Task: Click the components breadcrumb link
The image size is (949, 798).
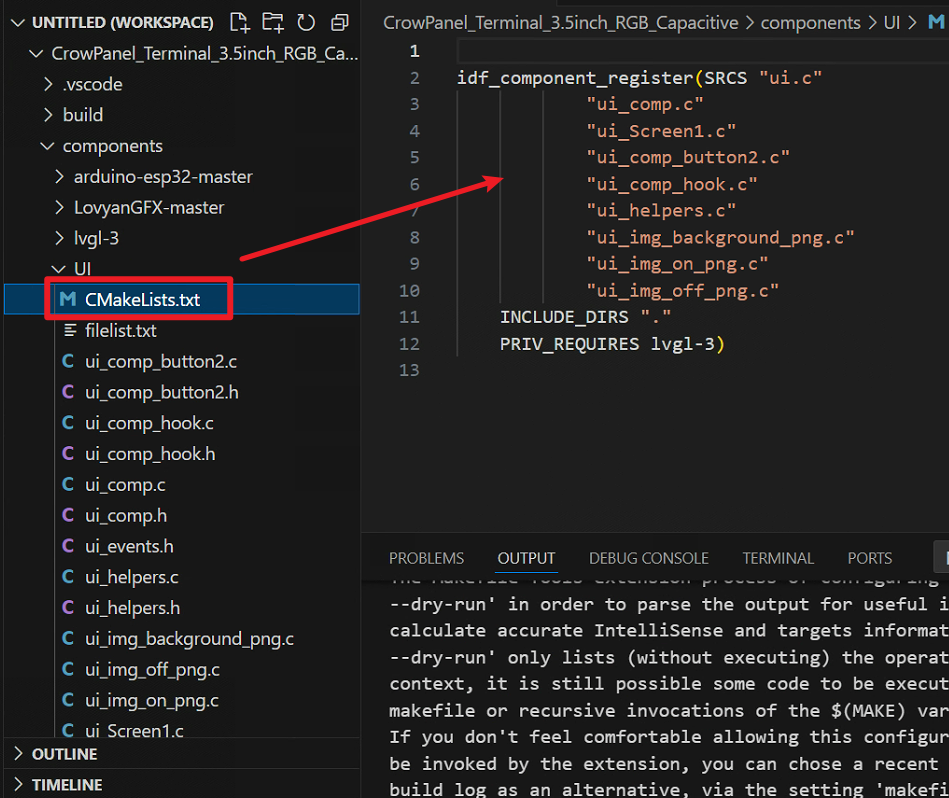Action: pyautogui.click(x=810, y=23)
